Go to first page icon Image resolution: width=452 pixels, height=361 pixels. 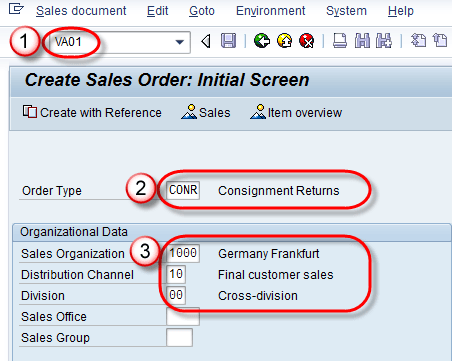click(418, 41)
